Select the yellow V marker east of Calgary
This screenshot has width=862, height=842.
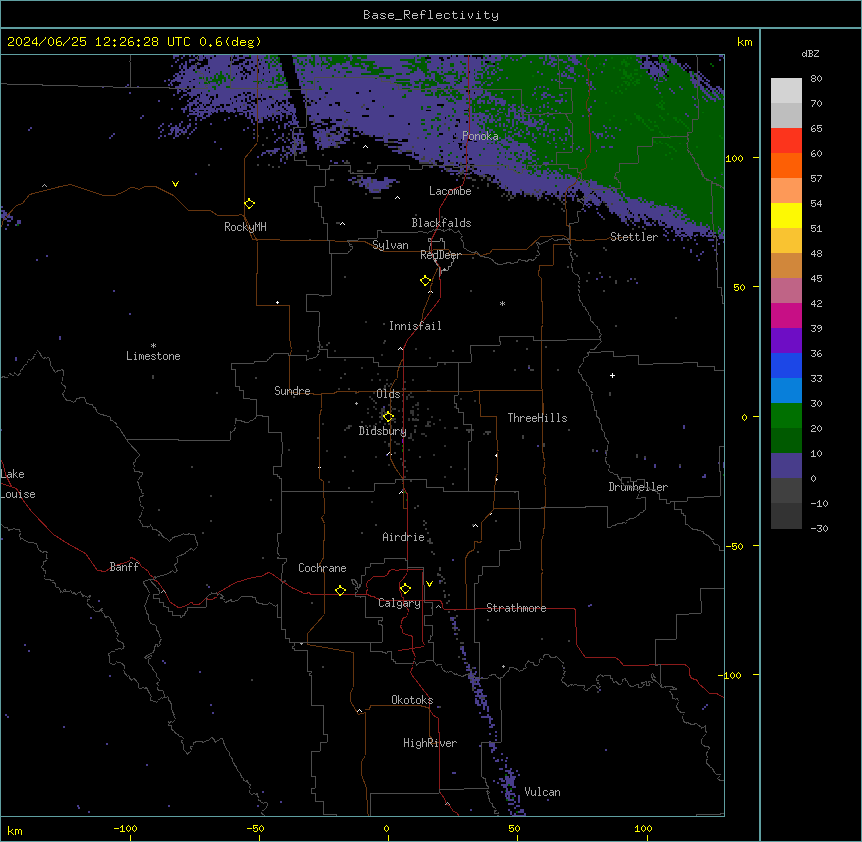(429, 584)
